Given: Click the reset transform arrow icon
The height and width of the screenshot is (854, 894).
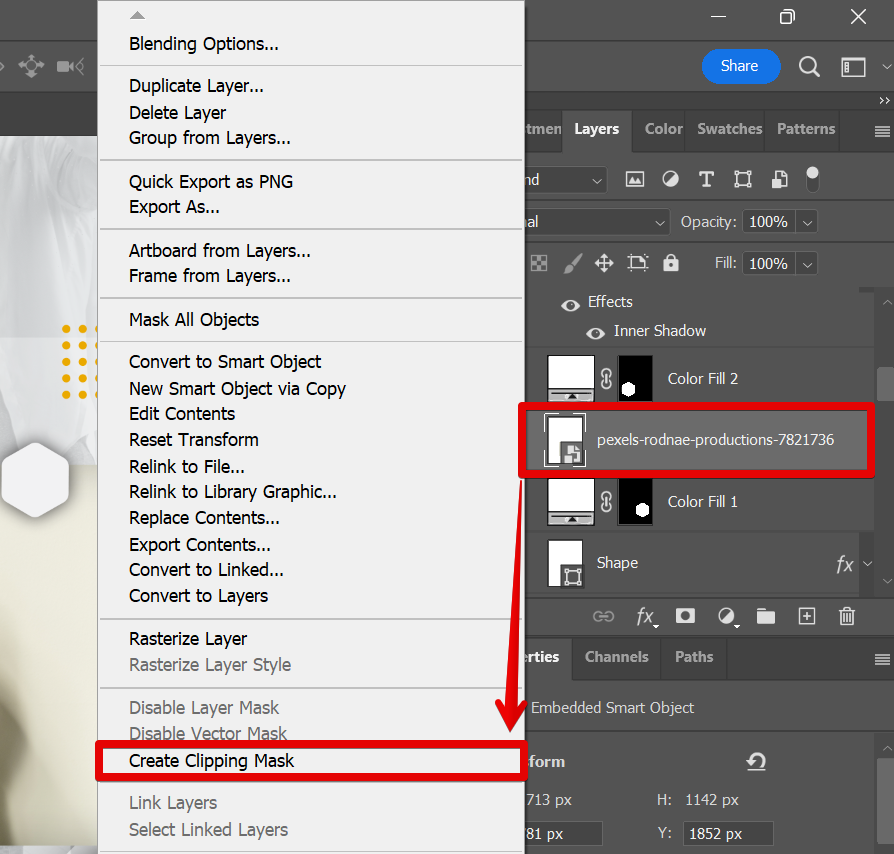Looking at the screenshot, I should [756, 762].
